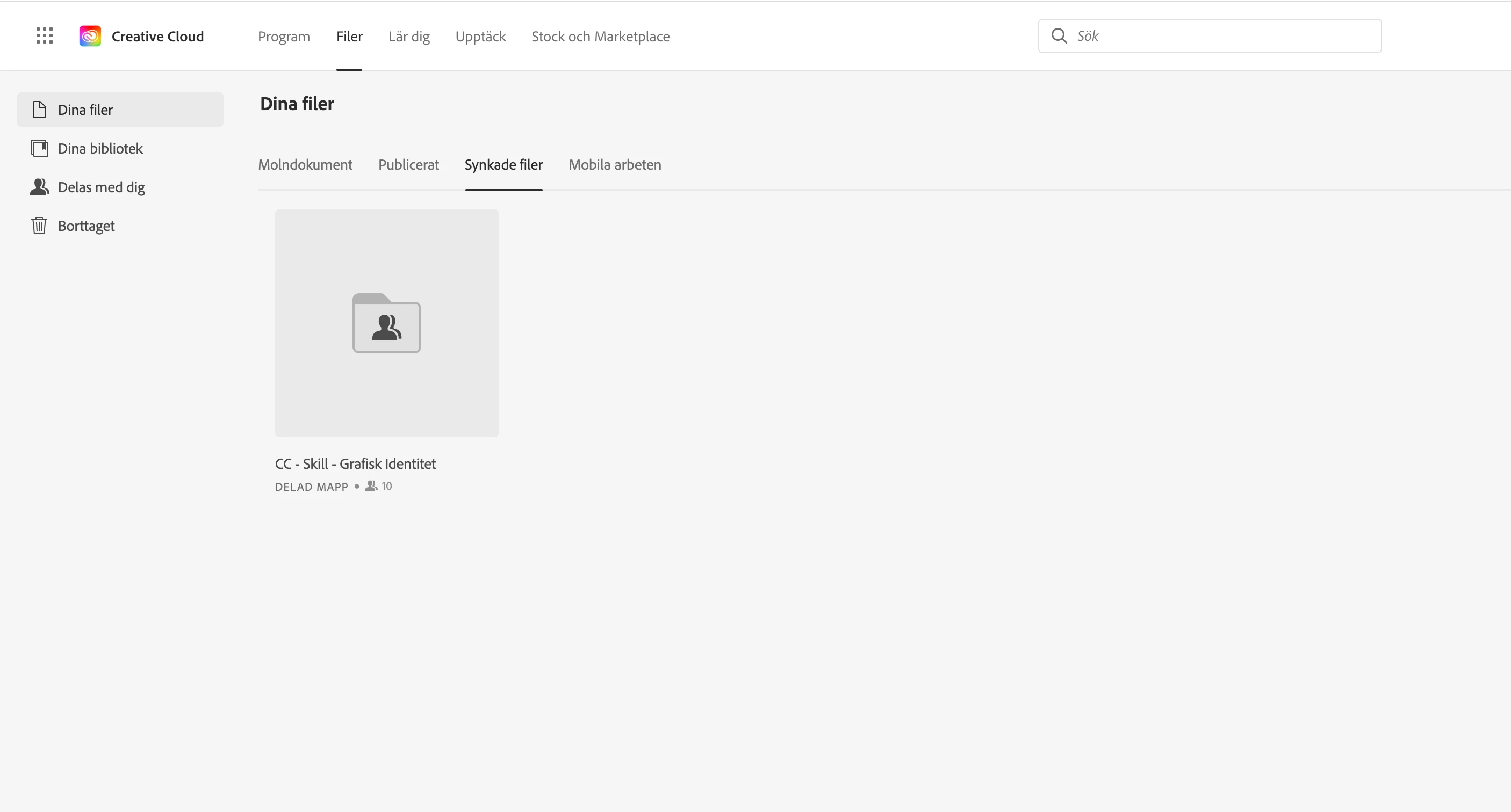This screenshot has height=812, width=1511.
Task: Click the Borttaget trash can icon
Action: (39, 226)
